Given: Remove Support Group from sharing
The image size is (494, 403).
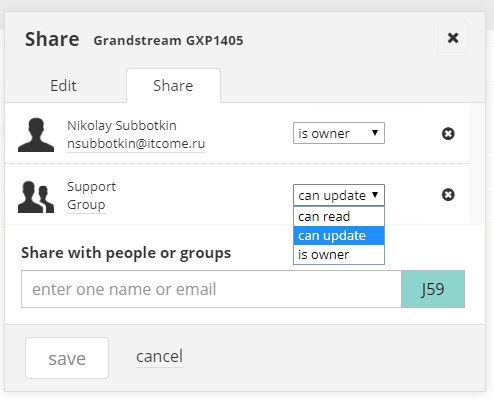Looking at the screenshot, I should 448,195.
